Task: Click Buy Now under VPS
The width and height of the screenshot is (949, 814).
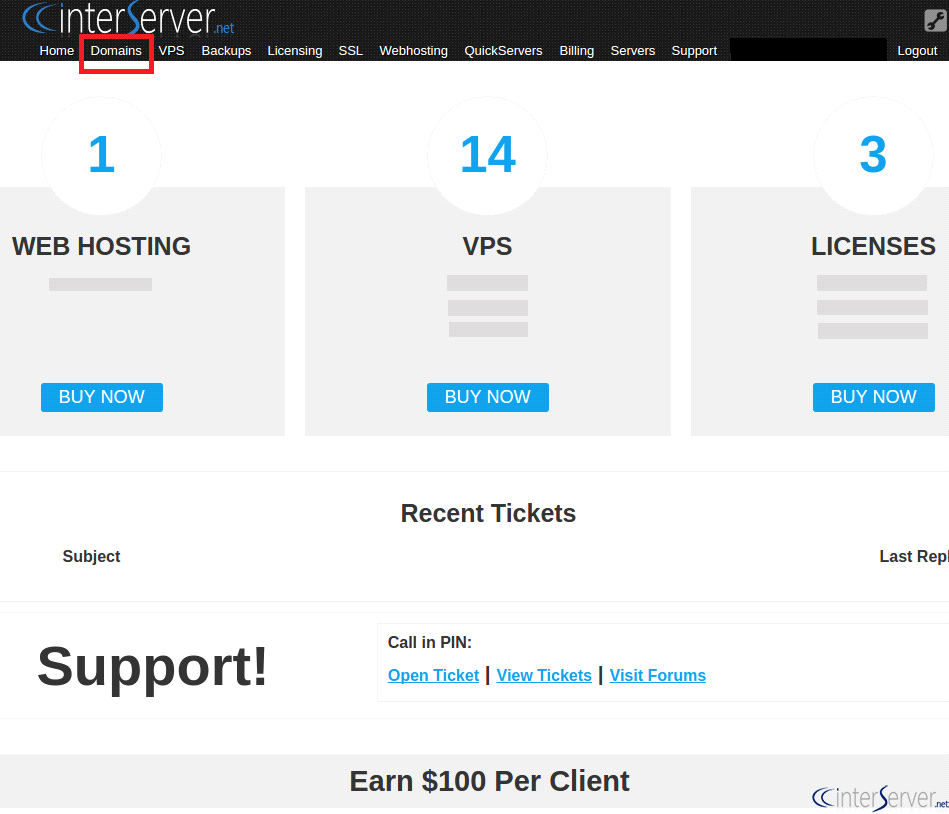Action: coord(488,397)
